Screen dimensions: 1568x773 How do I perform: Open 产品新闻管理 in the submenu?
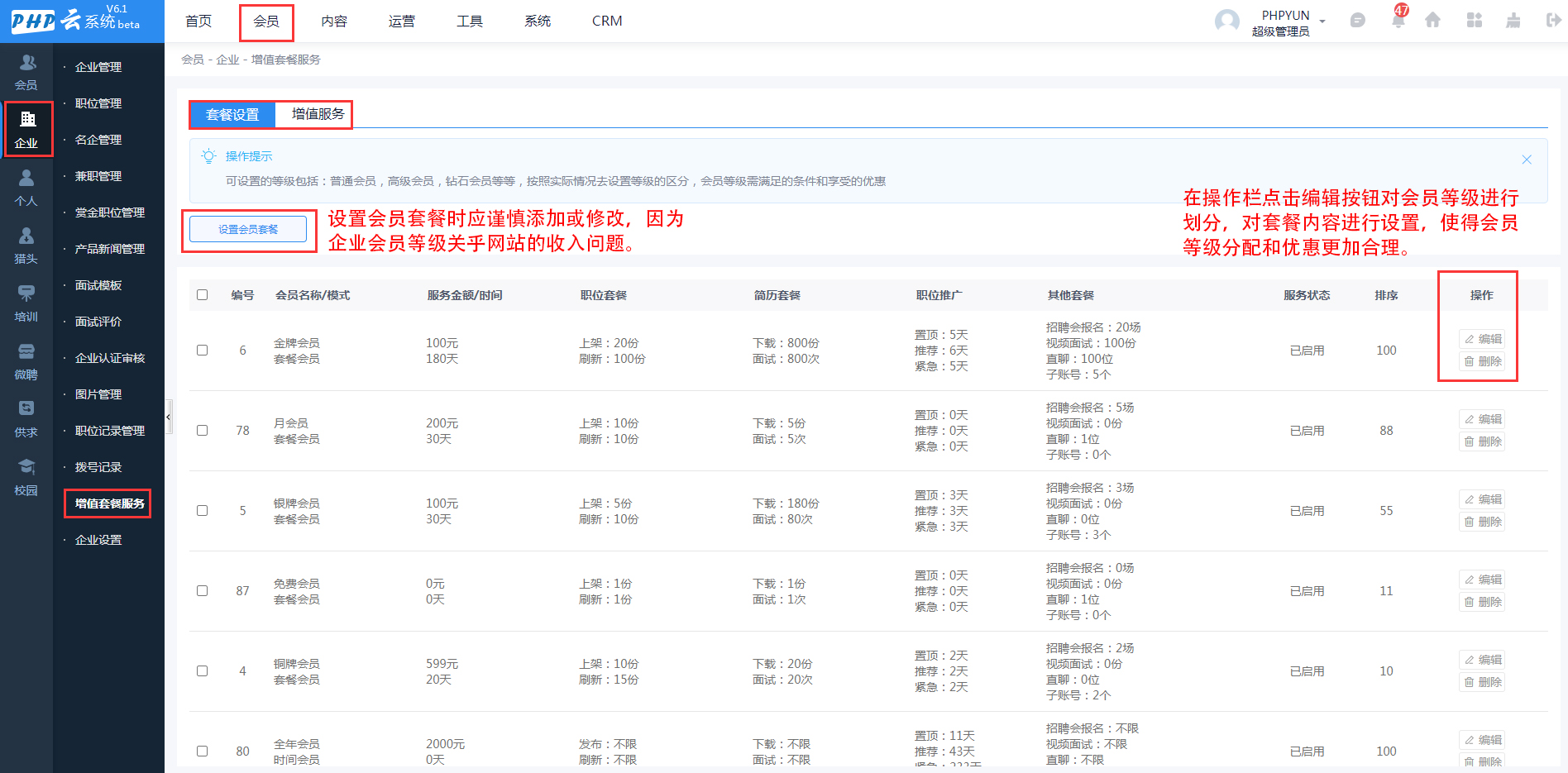coord(110,249)
